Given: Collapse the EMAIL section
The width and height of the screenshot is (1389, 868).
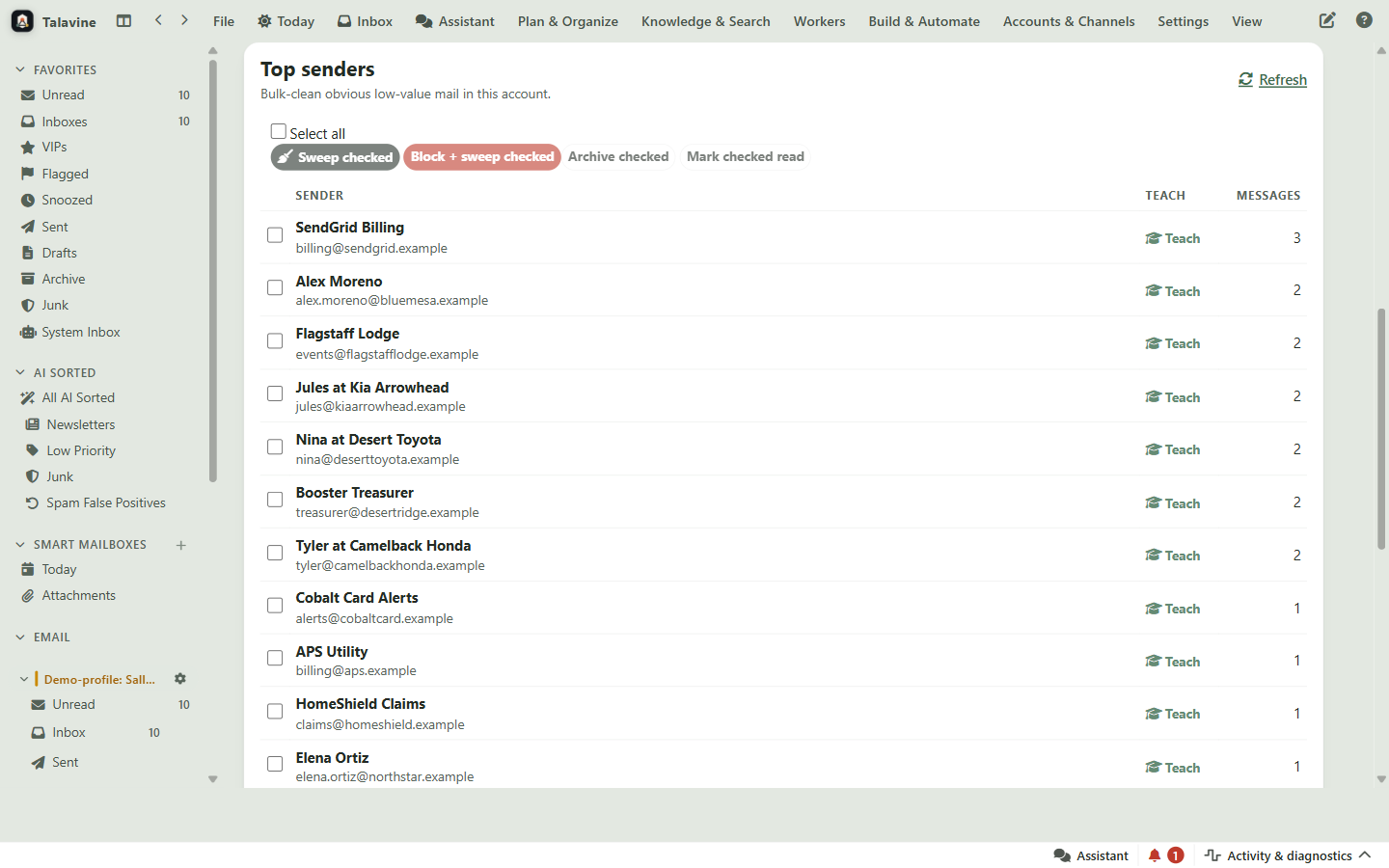Looking at the screenshot, I should 20,637.
